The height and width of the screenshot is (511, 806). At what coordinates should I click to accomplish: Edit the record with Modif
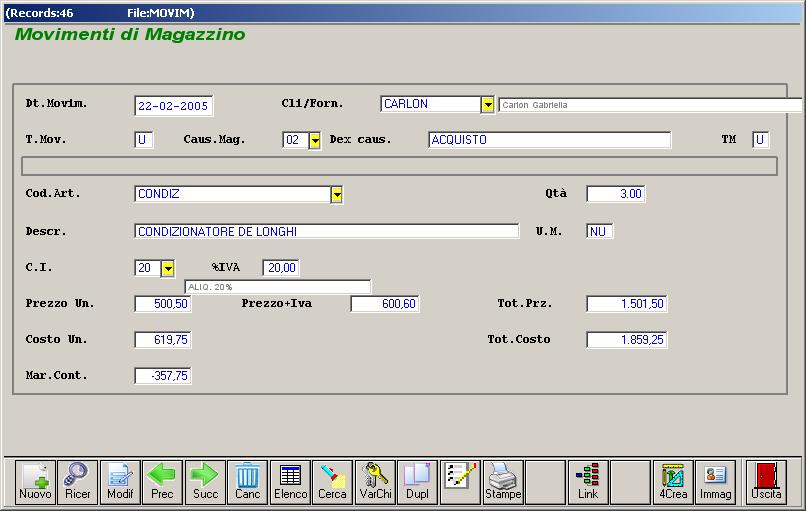coord(120,482)
